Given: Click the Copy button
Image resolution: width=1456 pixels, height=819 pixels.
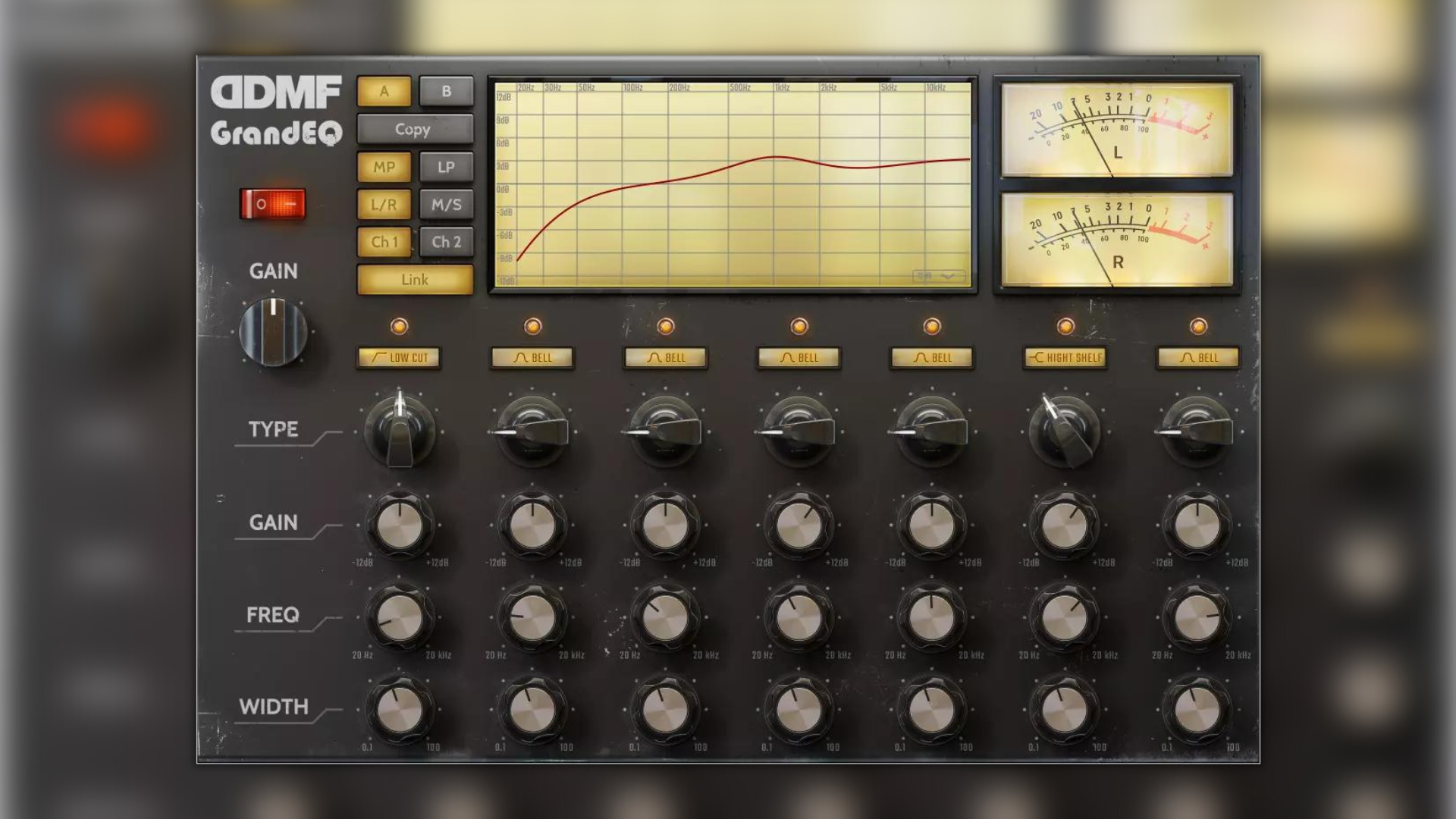Looking at the screenshot, I should tap(415, 129).
